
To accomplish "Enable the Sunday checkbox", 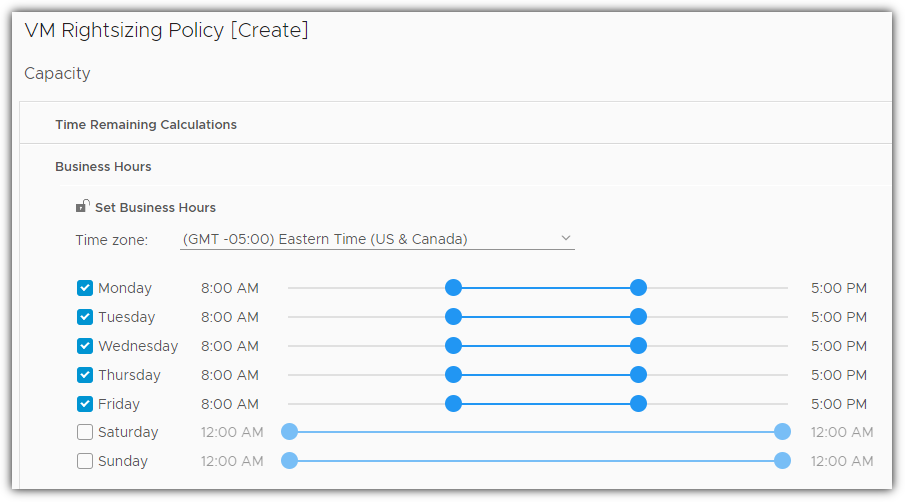I will tap(85, 462).
